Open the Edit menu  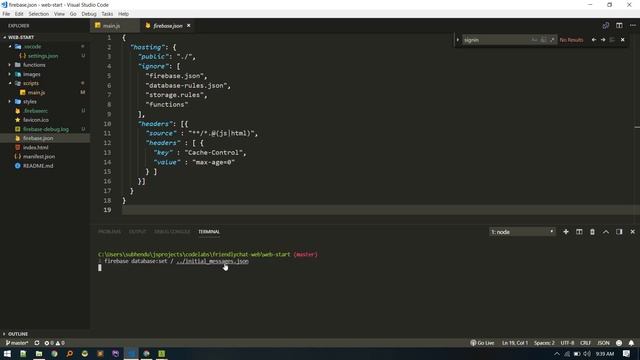19,14
